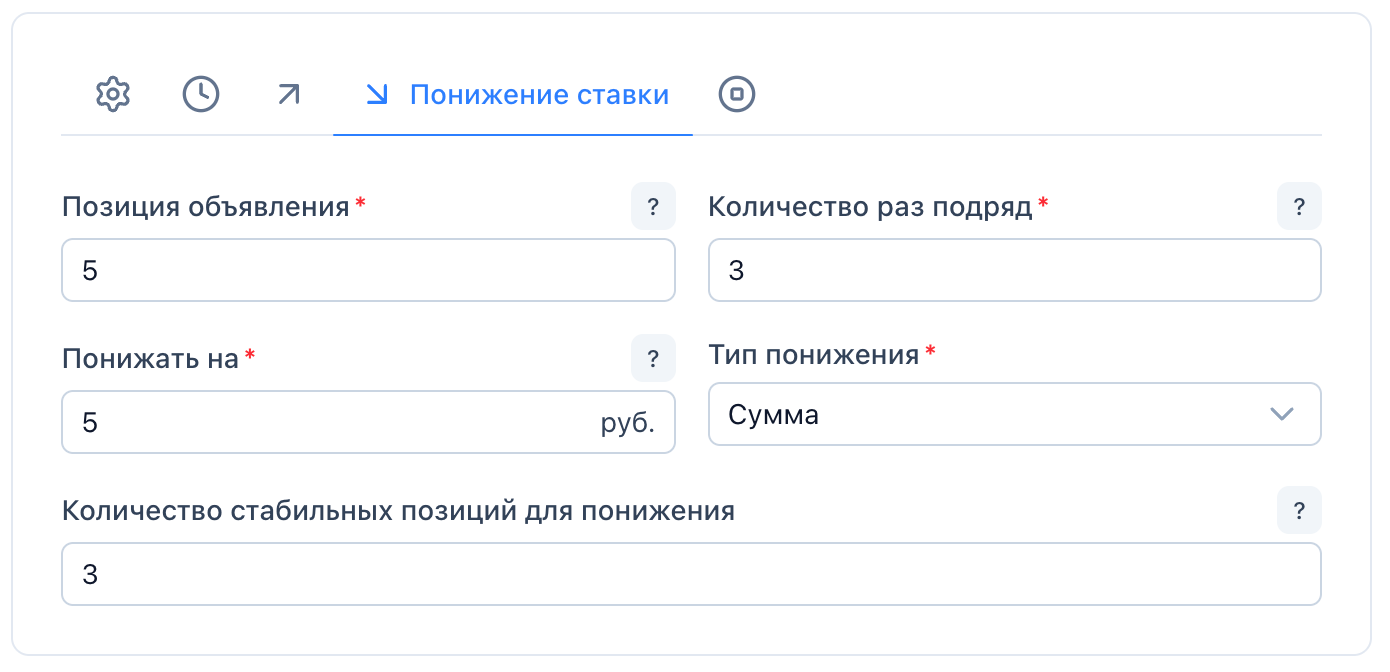The image size is (1390, 672).
Task: Click the chevron arrow in Сумма dropdown
Action: [x=1281, y=414]
